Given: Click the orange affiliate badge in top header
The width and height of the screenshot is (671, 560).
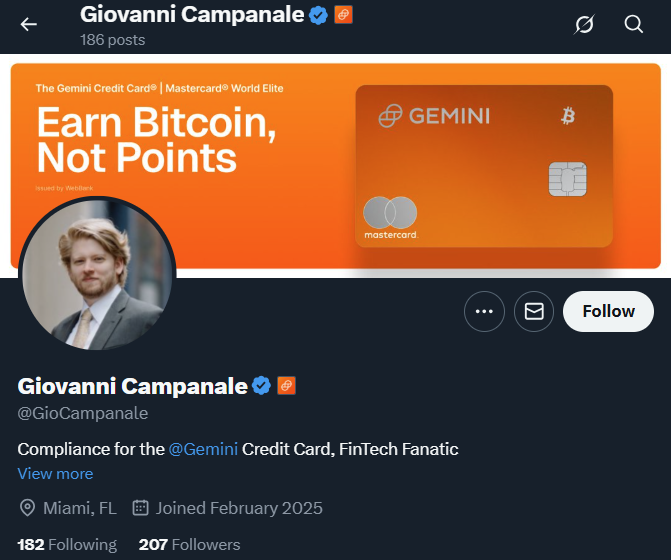Looking at the screenshot, I should (x=343, y=15).
